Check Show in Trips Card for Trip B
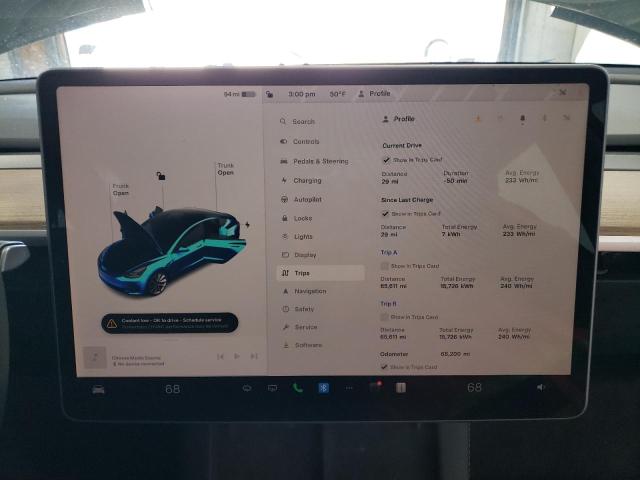Viewport: 640px width, 480px height. click(x=384, y=317)
